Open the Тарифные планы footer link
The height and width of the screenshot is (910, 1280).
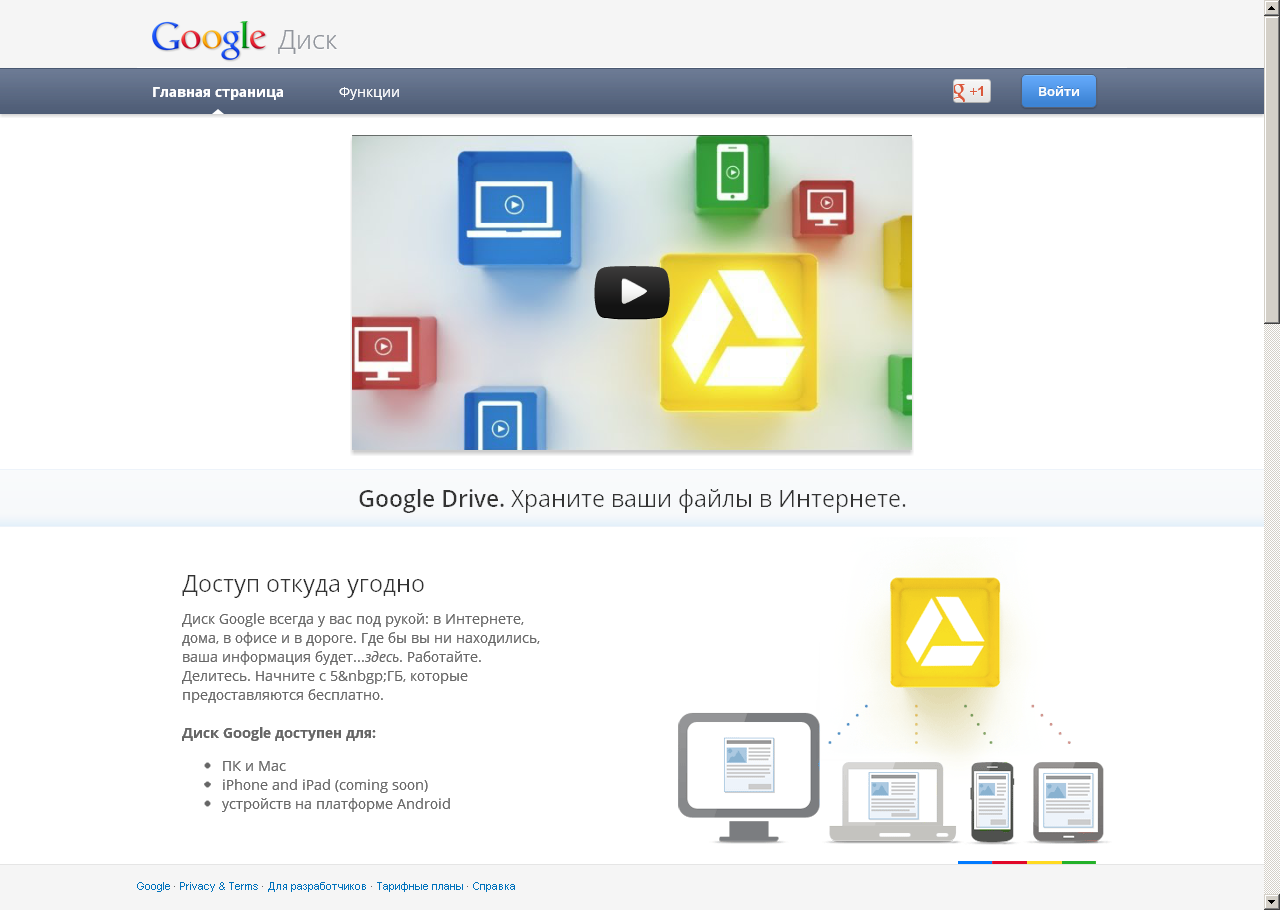419,887
